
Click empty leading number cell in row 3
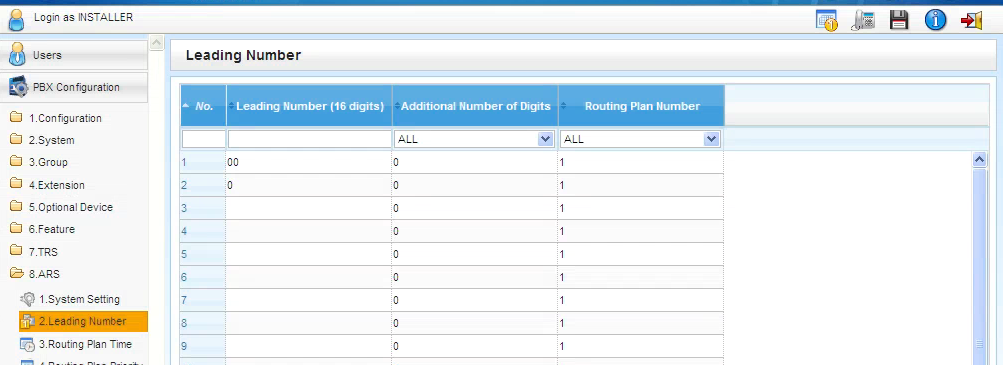point(309,208)
